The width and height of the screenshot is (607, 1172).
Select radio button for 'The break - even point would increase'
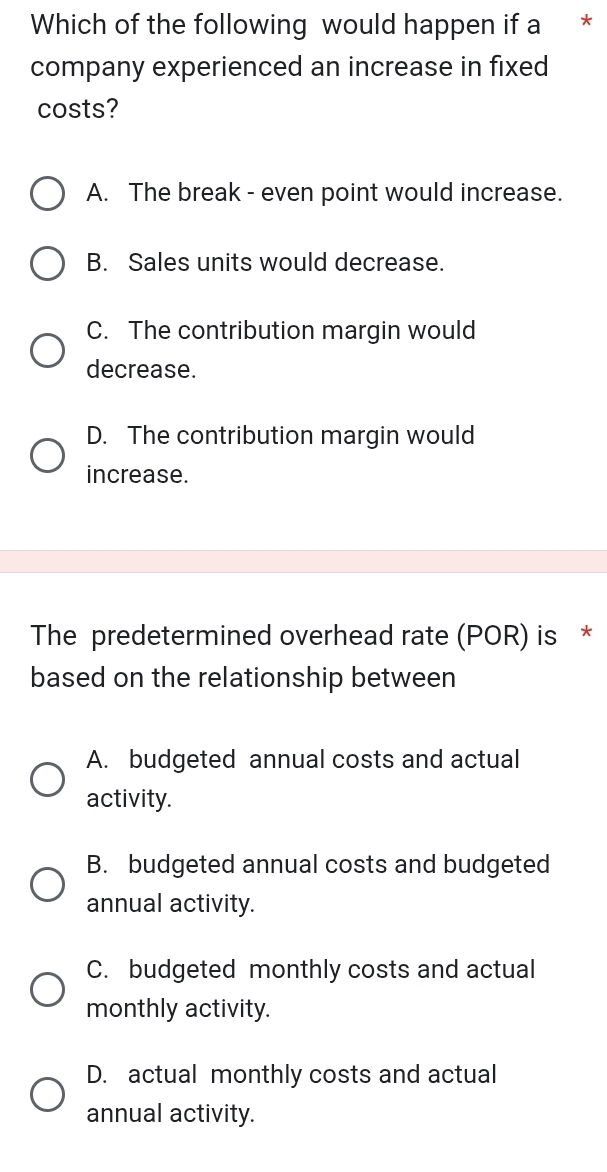pos(47,194)
